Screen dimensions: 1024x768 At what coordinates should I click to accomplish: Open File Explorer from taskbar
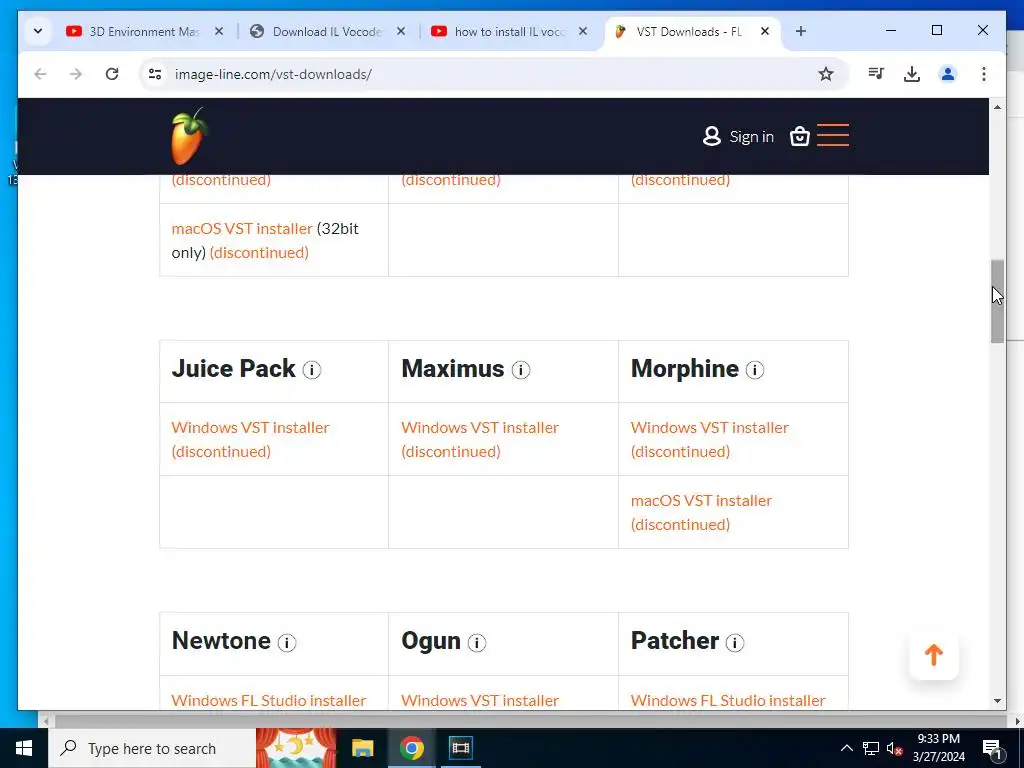pos(362,748)
